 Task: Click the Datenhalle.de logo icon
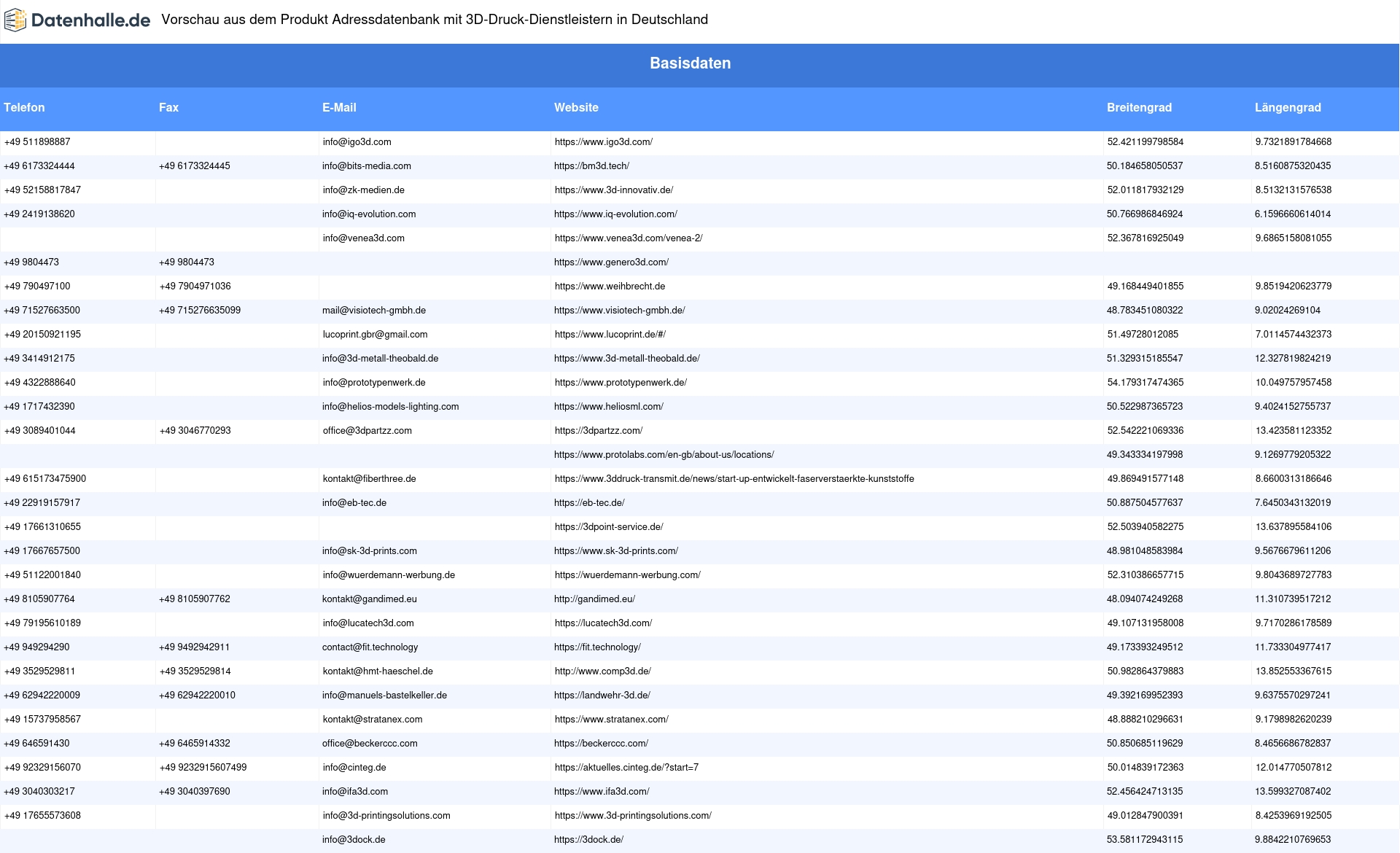(15, 20)
